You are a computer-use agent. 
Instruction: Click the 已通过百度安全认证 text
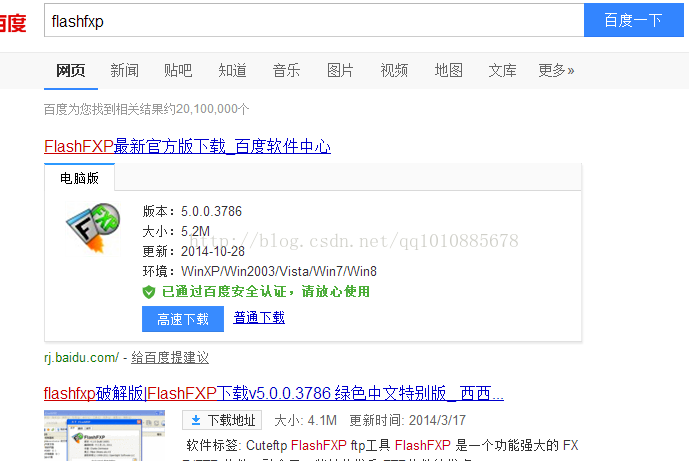(266, 291)
